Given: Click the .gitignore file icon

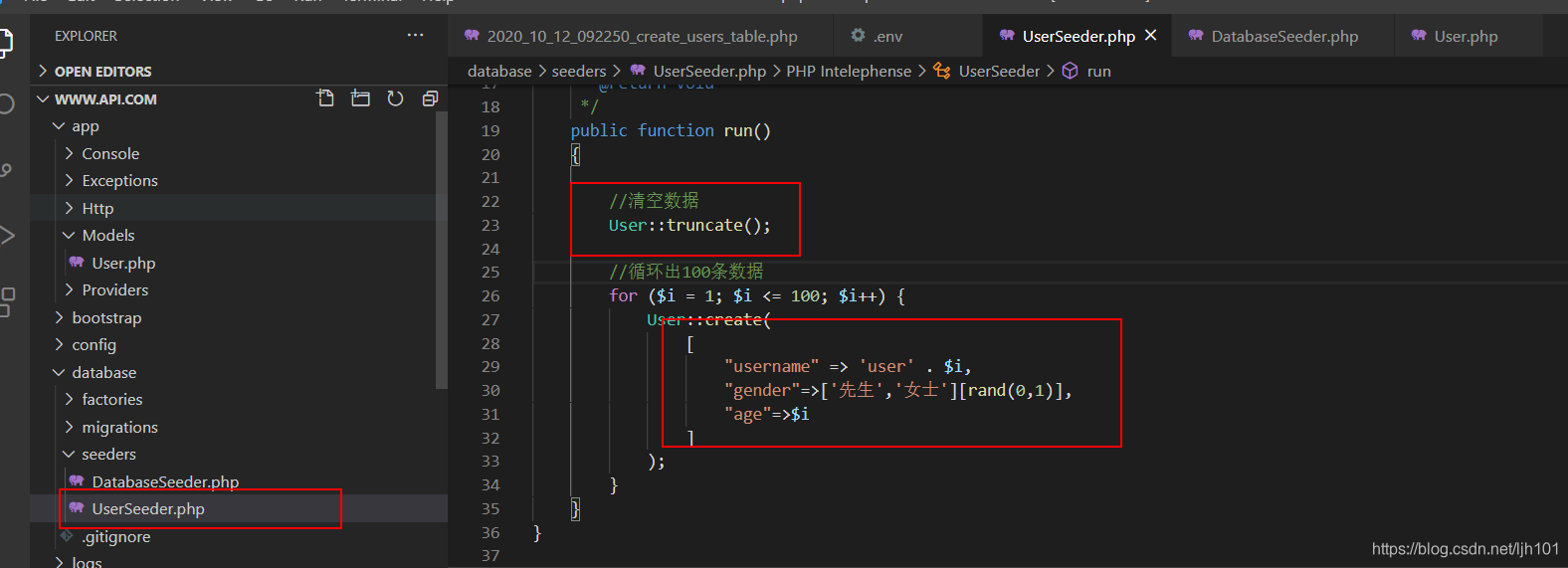Looking at the screenshot, I should pyautogui.click(x=67, y=536).
